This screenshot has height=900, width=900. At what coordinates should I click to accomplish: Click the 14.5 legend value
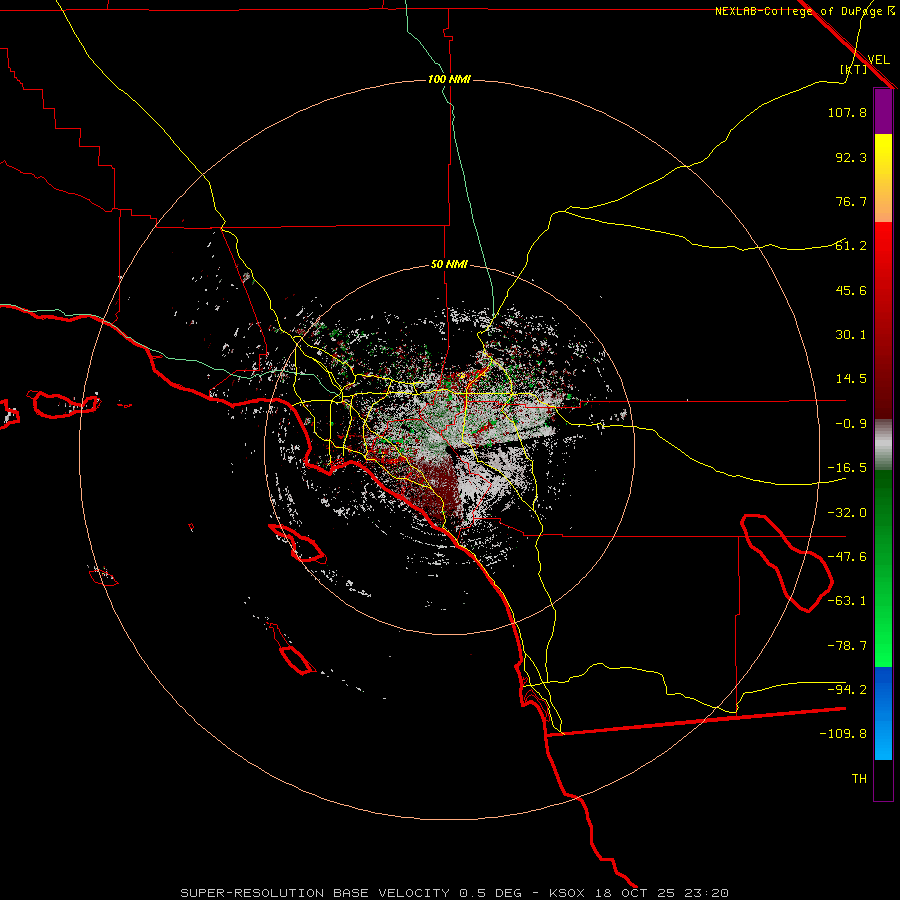tap(851, 379)
